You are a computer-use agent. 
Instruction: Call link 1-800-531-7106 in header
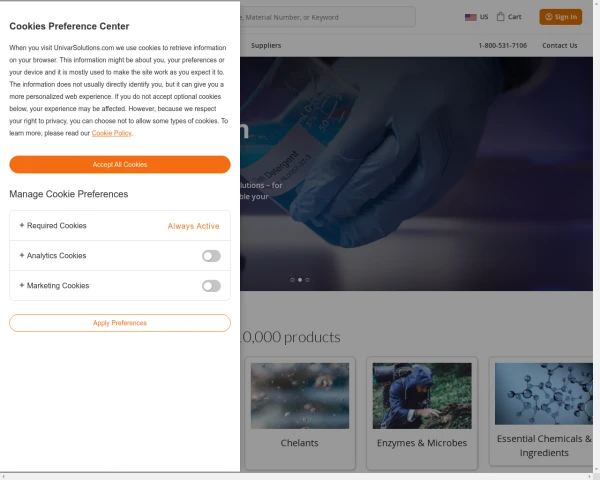click(x=502, y=45)
